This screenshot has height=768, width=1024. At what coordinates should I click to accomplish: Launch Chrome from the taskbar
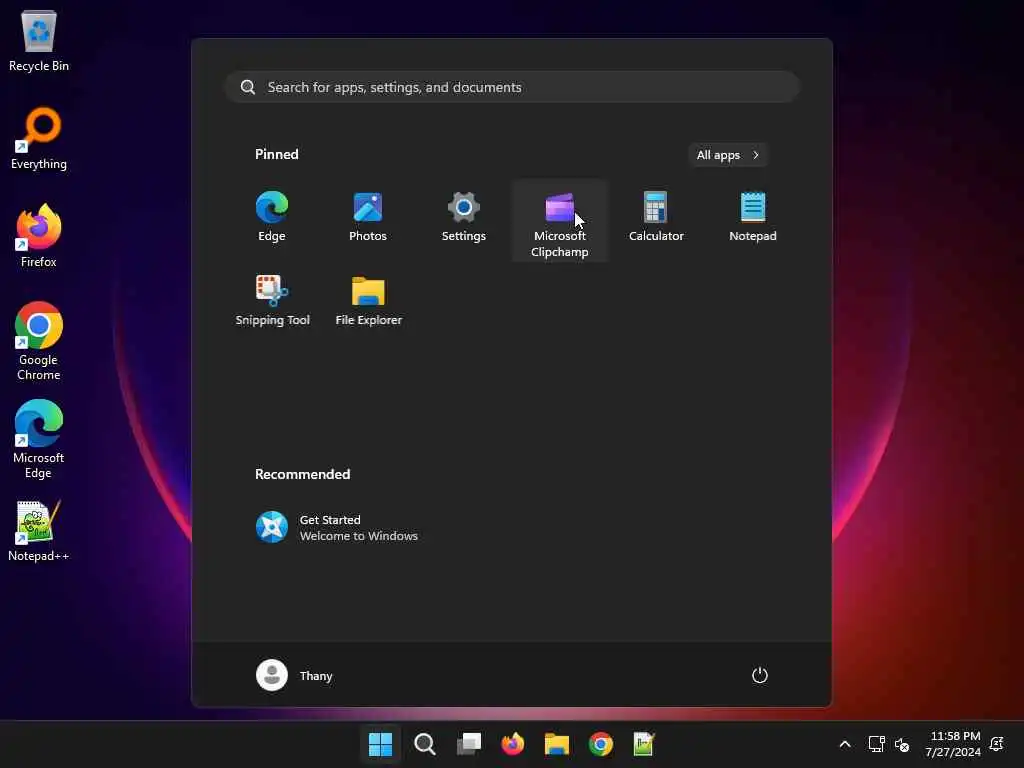click(x=601, y=744)
